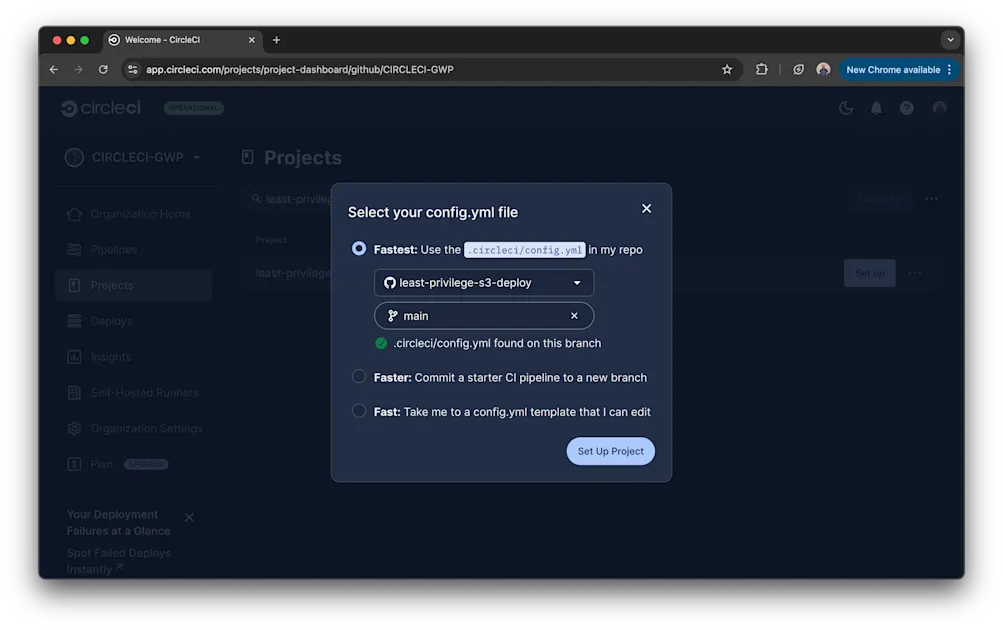Click the browser address bar
The height and width of the screenshot is (630, 1003).
(x=400, y=69)
